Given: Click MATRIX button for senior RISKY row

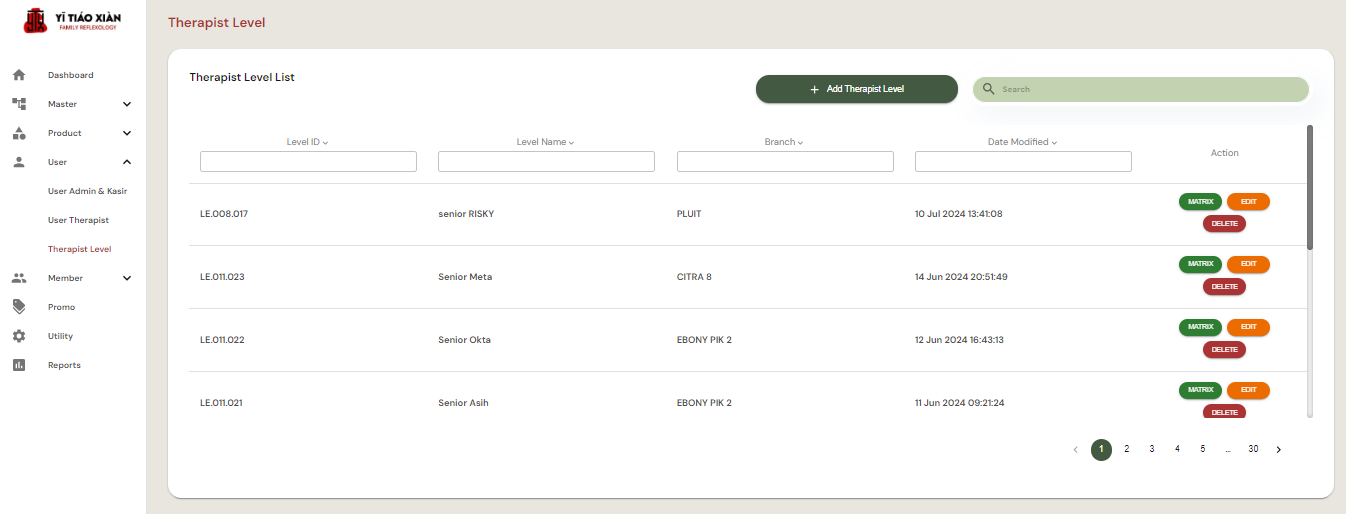Looking at the screenshot, I should (x=1200, y=202).
